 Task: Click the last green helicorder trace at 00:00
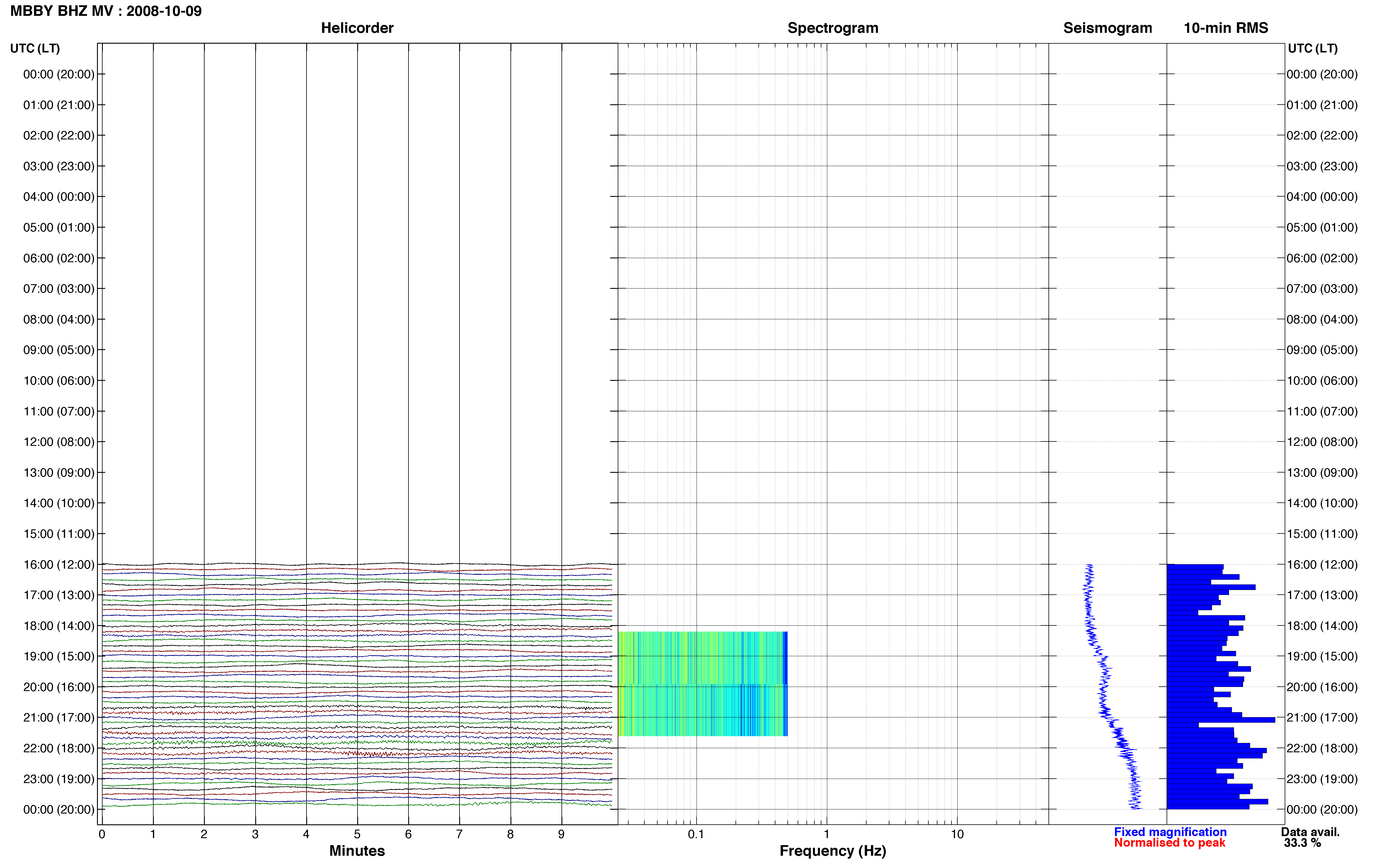pyautogui.click(x=357, y=805)
